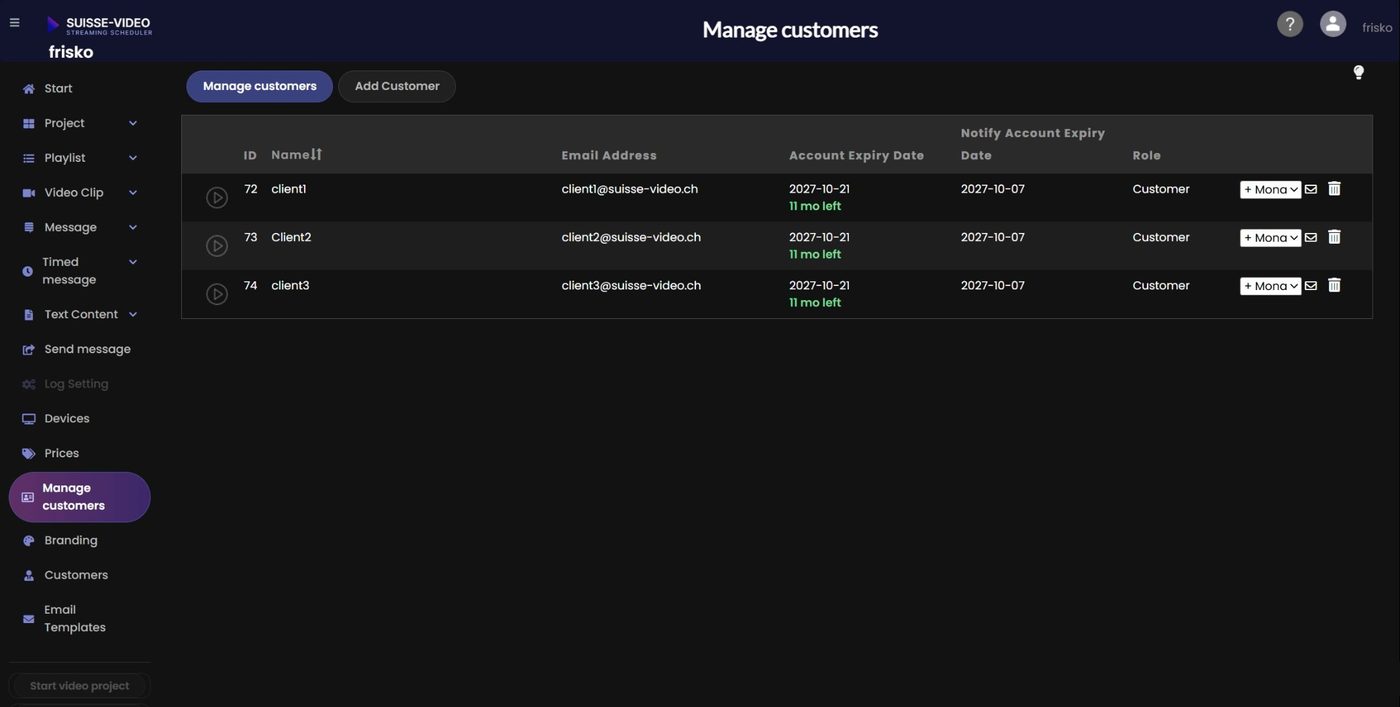Click email client3@suisse-video.ch
1400x707 pixels.
[631, 285]
